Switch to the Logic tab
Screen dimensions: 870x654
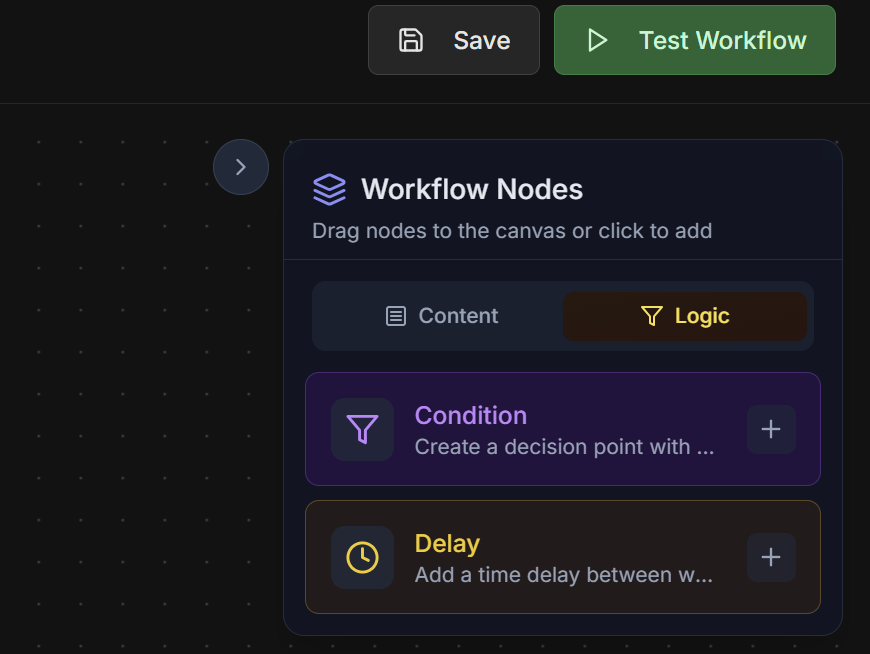point(685,316)
